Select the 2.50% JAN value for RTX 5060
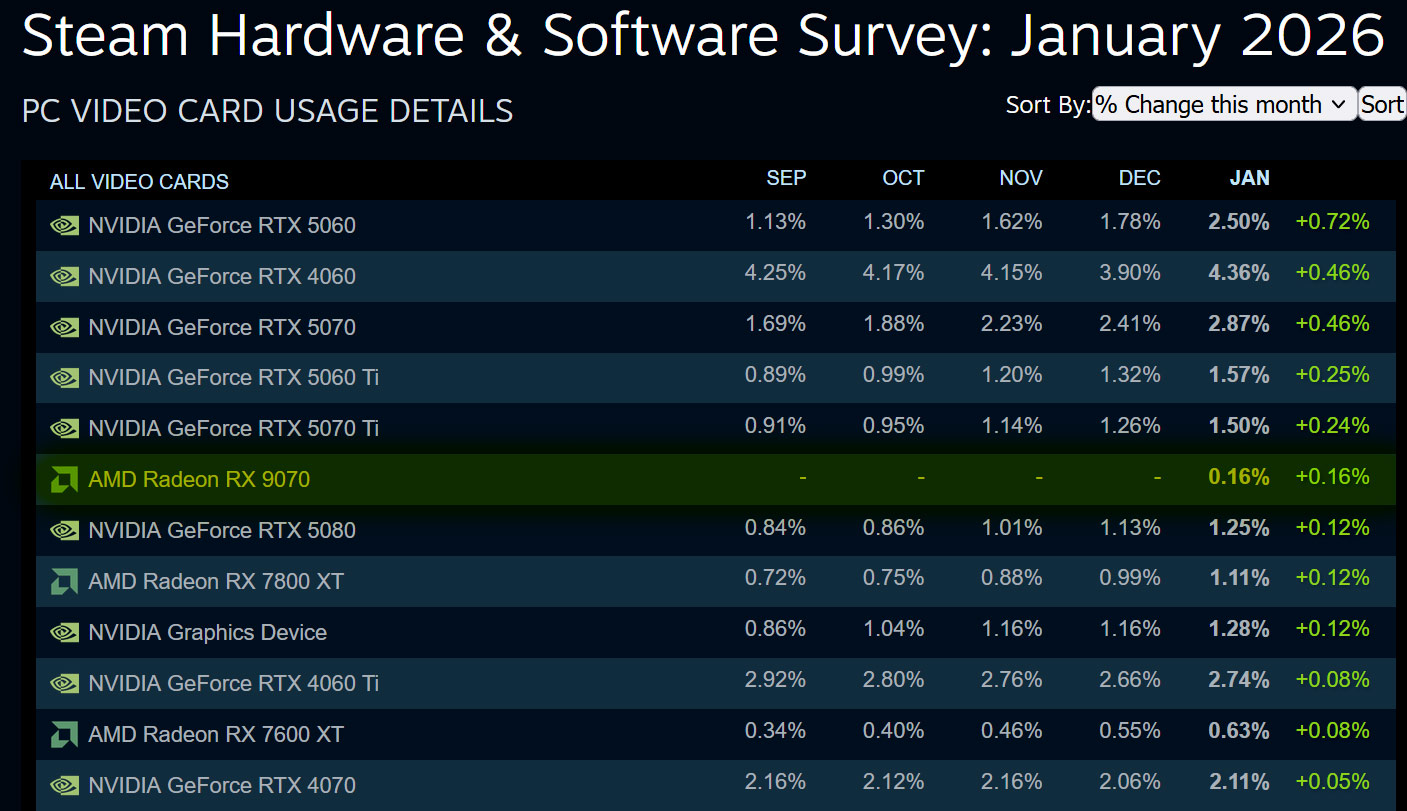This screenshot has height=811, width=1407. pyautogui.click(x=1238, y=222)
